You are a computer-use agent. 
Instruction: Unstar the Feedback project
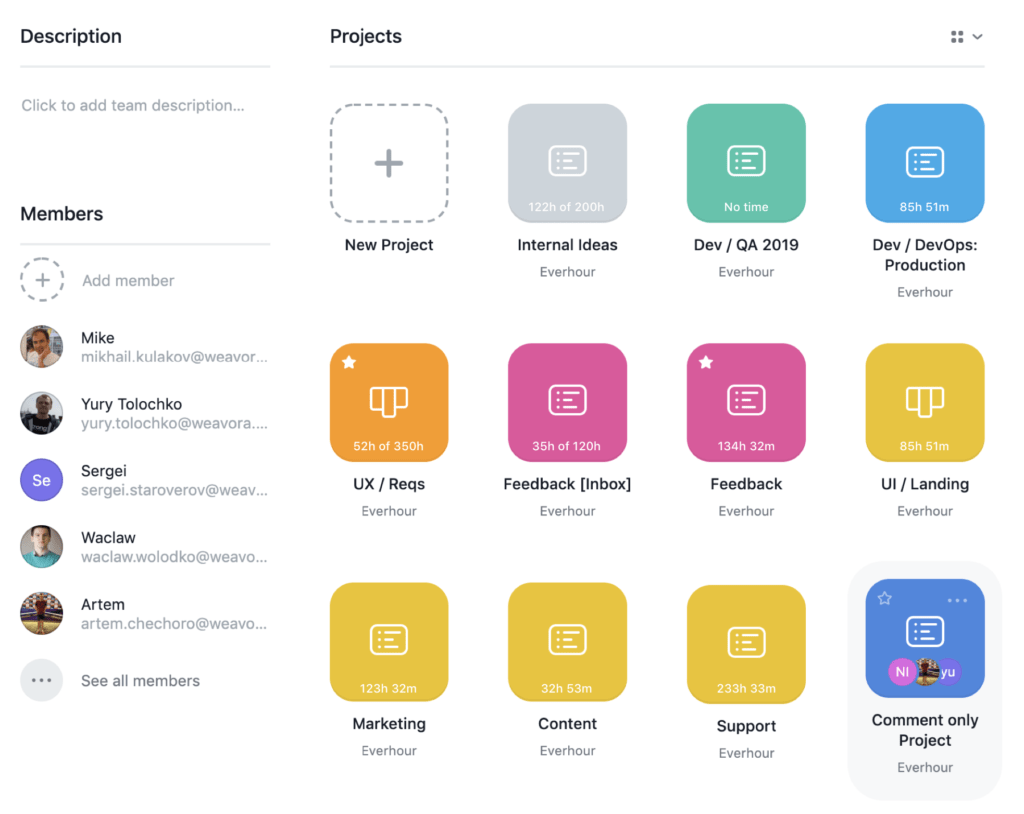coord(706,362)
